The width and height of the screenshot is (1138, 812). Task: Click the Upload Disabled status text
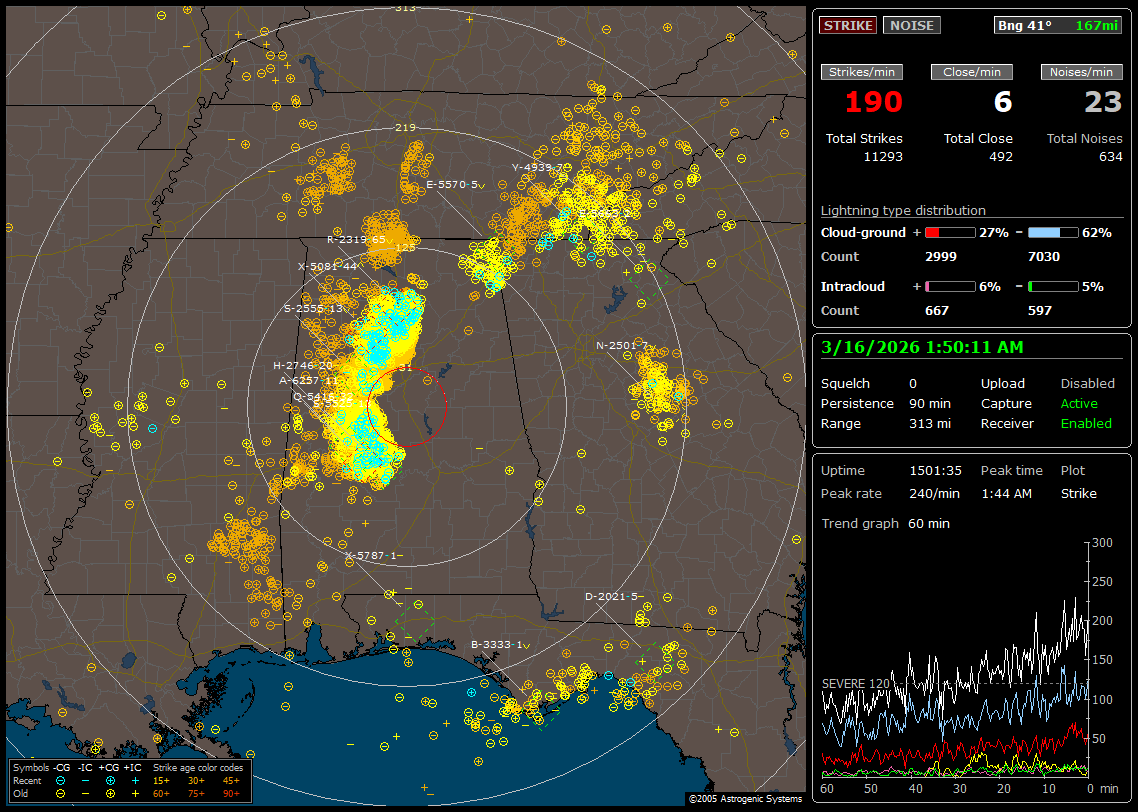1087,383
